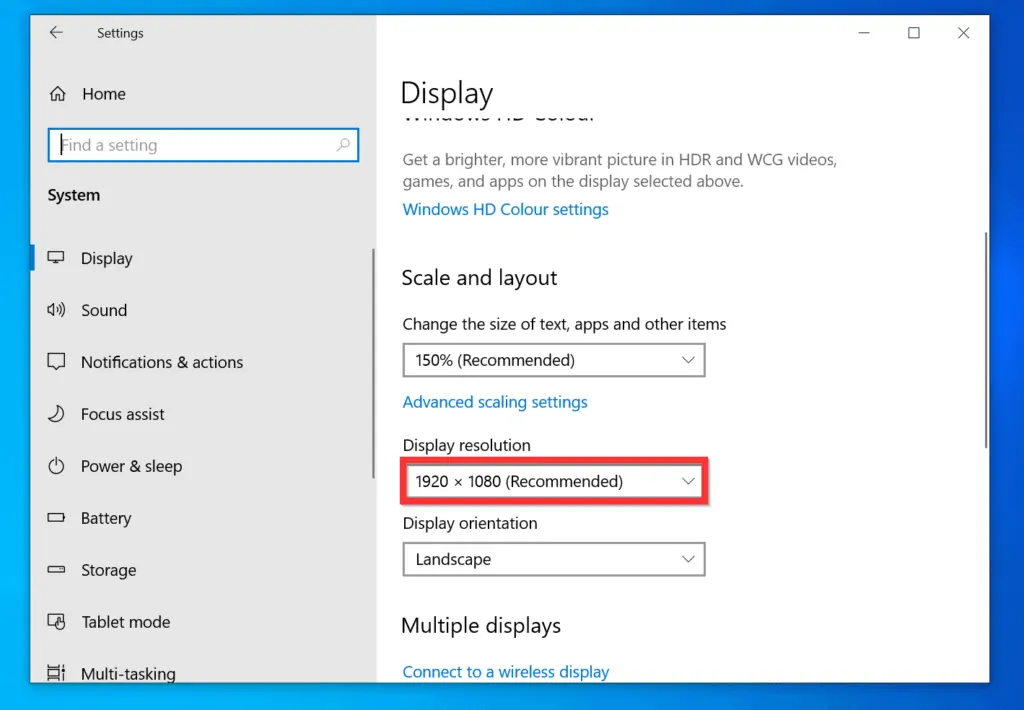Click the Sound speaker icon

tap(57, 310)
